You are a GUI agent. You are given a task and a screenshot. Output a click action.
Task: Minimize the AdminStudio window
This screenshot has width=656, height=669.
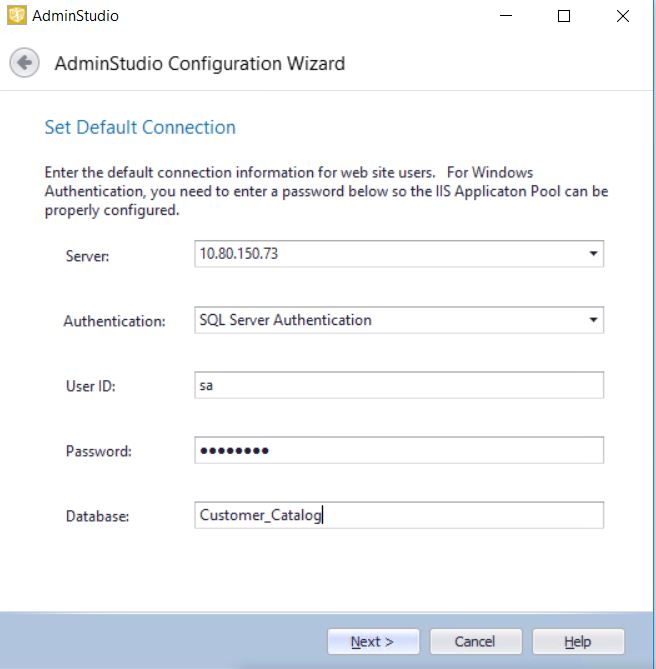coord(506,16)
